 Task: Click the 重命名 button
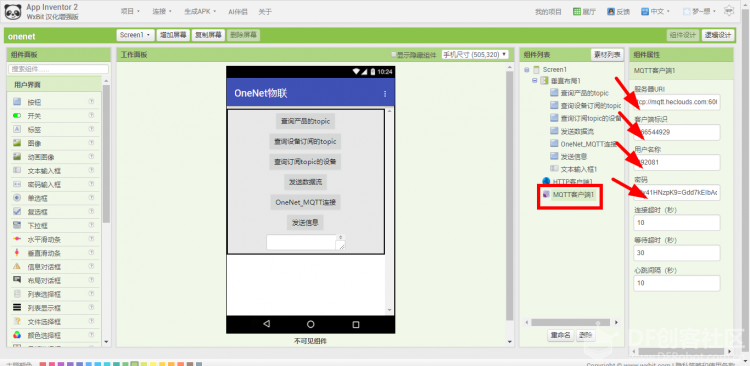point(560,335)
